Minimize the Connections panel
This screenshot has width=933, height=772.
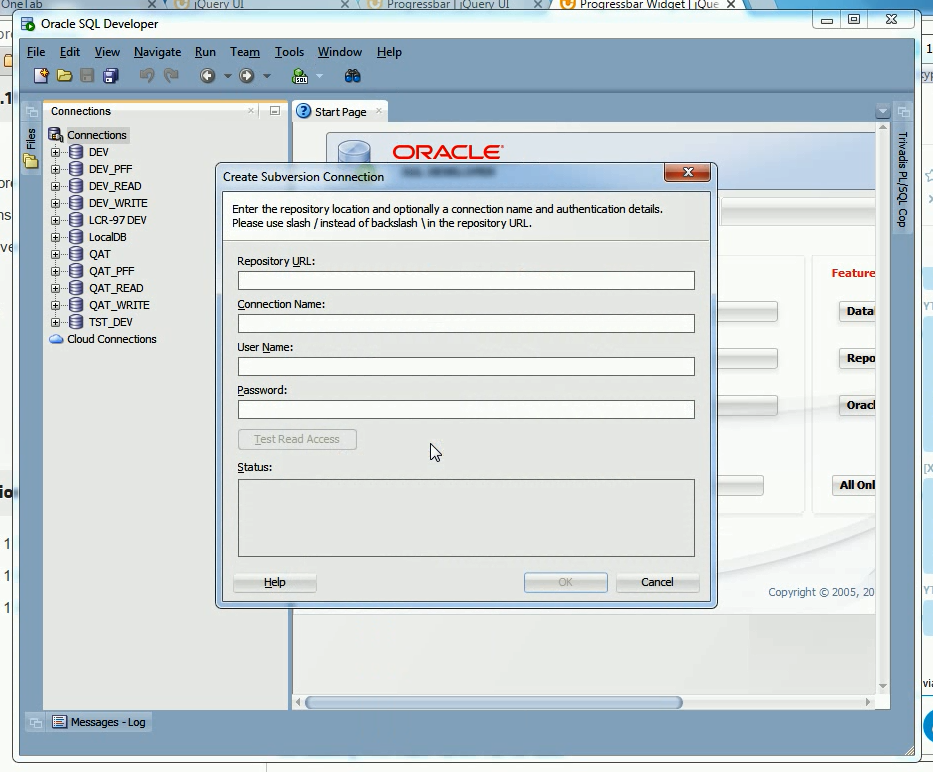(275, 111)
